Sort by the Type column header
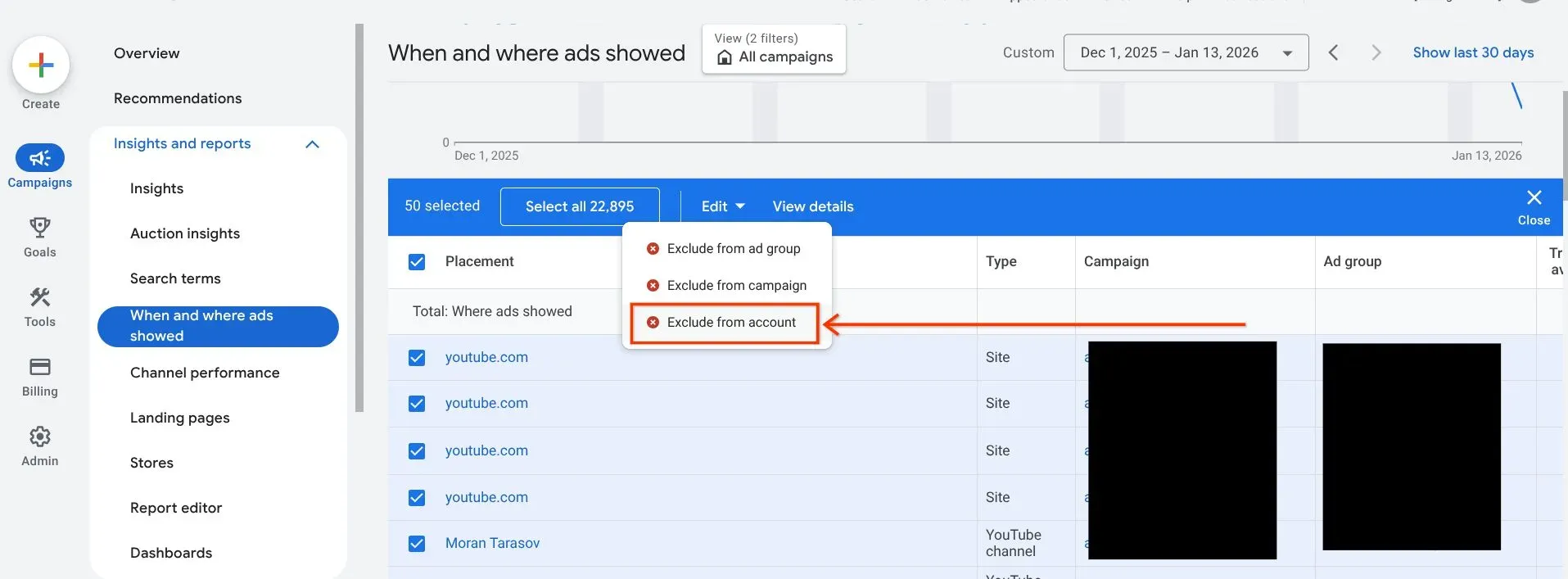This screenshot has width=1568, height=579. (1001, 261)
